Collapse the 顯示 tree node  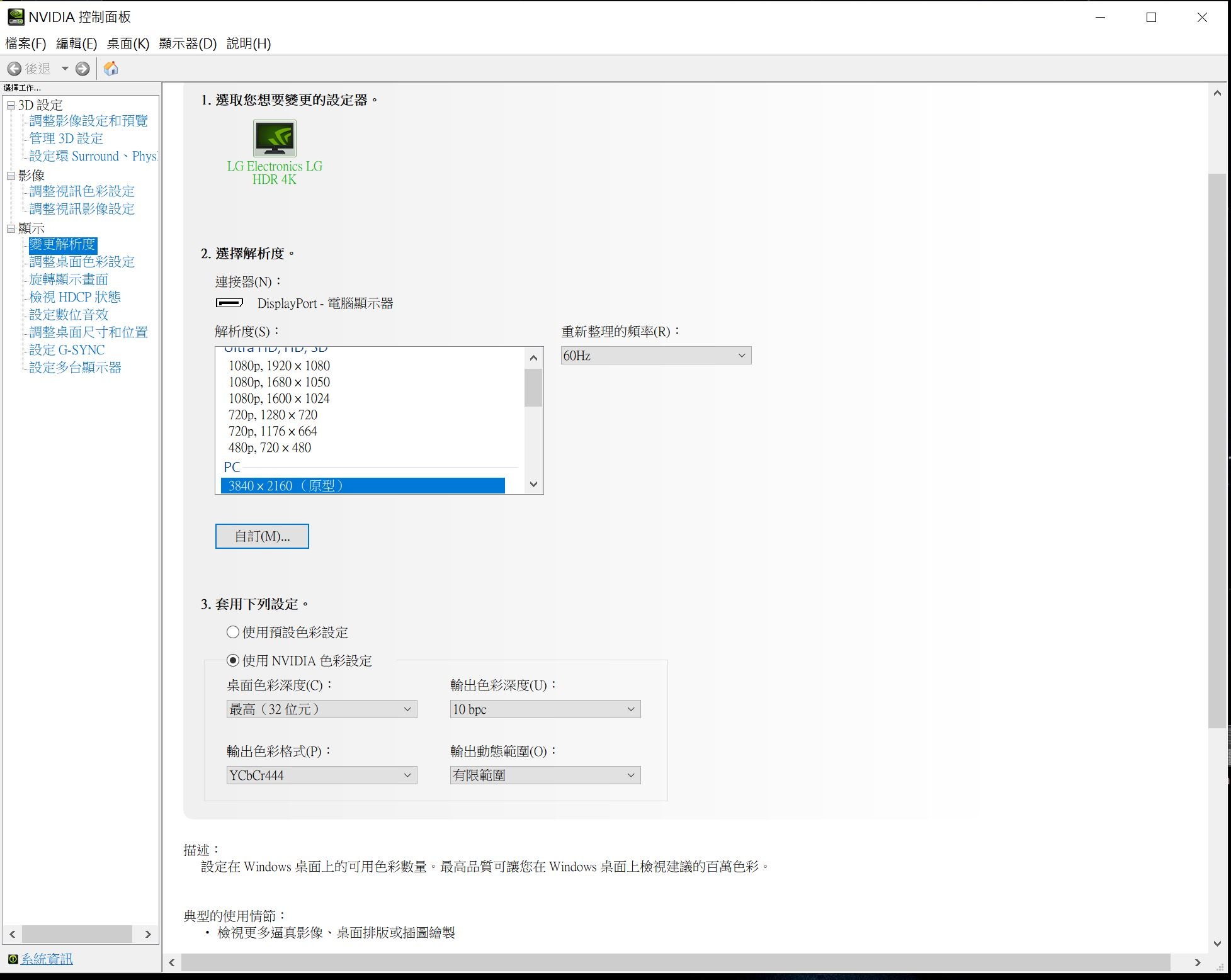[x=11, y=228]
